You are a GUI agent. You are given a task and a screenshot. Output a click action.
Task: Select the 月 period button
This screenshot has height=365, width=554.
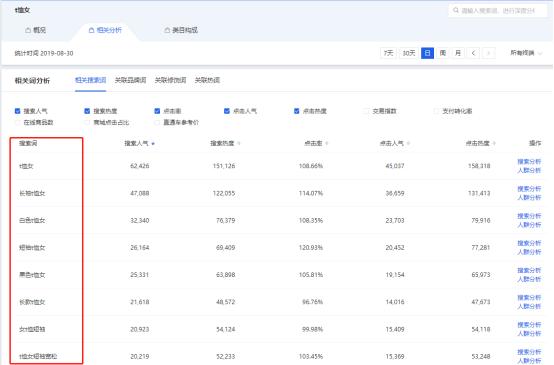tap(458, 53)
